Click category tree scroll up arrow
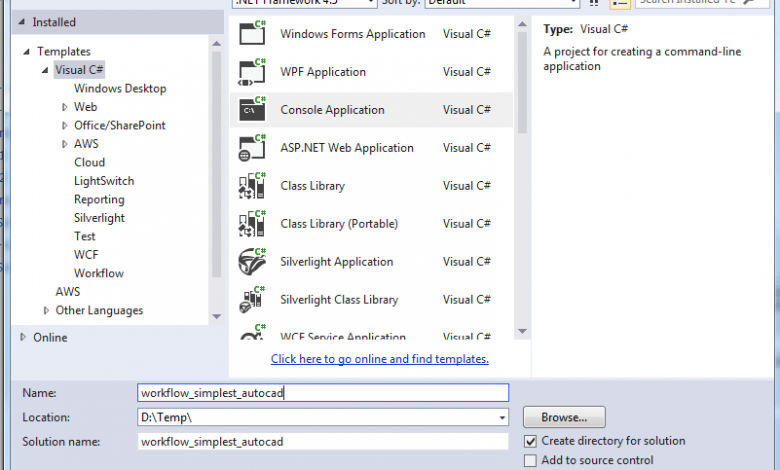Viewport: 780px width, 470px height. [x=216, y=44]
